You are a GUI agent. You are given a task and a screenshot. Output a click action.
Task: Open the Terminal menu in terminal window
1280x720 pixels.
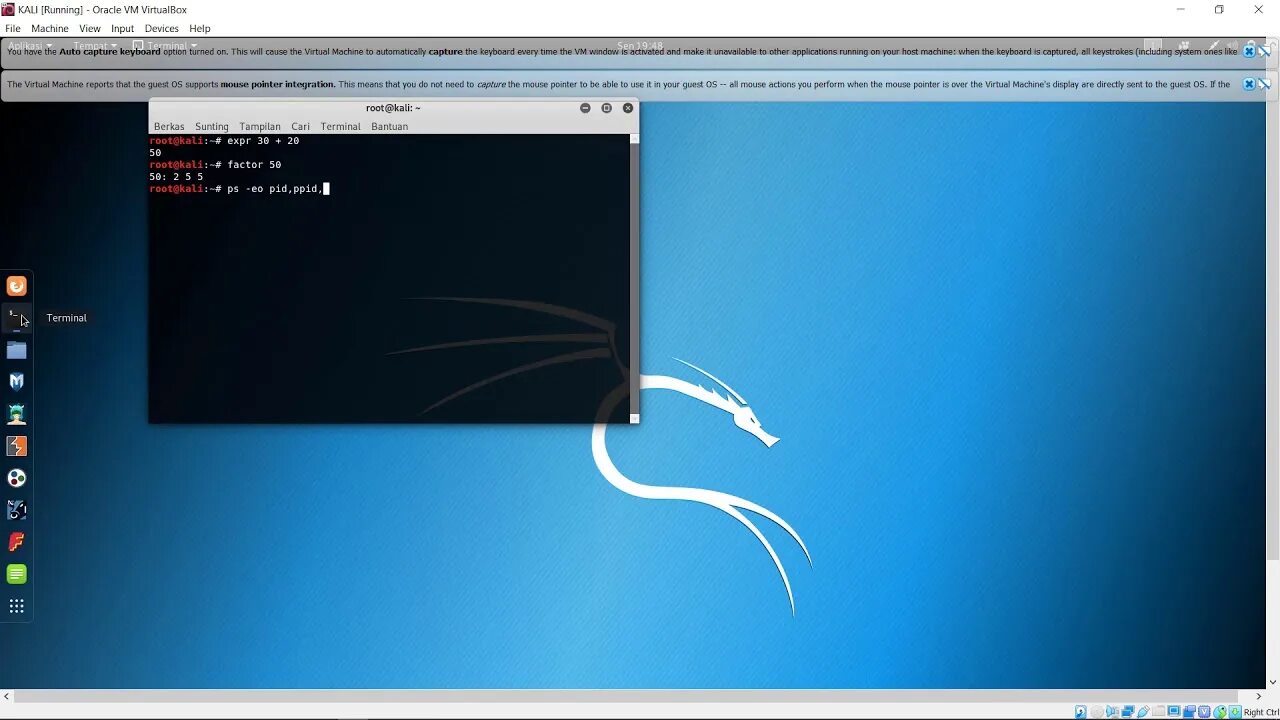point(340,126)
